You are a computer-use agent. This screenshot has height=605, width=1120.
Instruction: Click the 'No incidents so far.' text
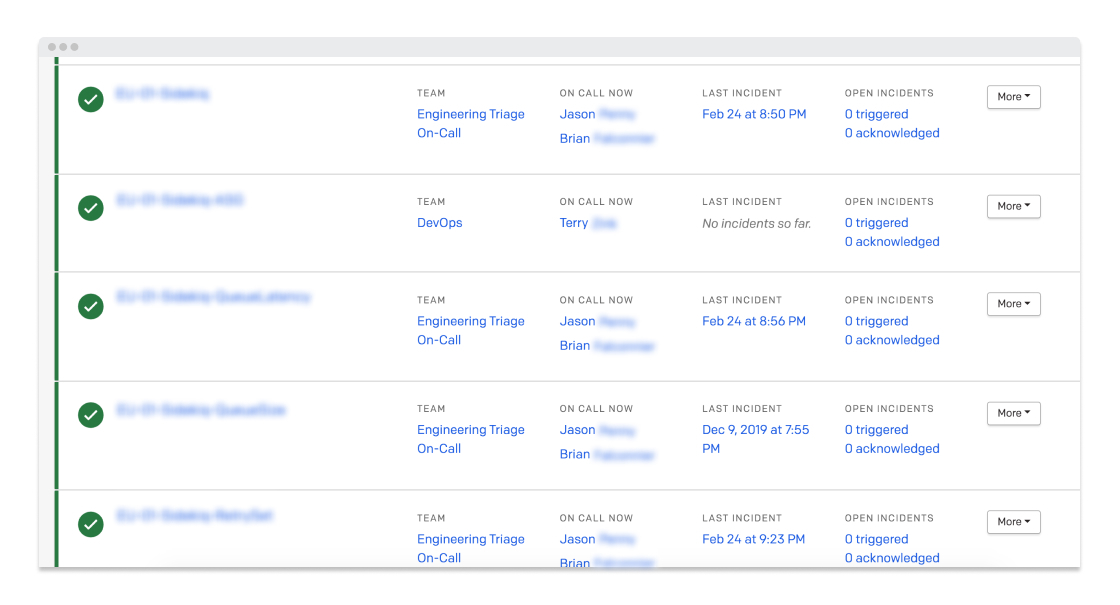pyautogui.click(x=756, y=224)
